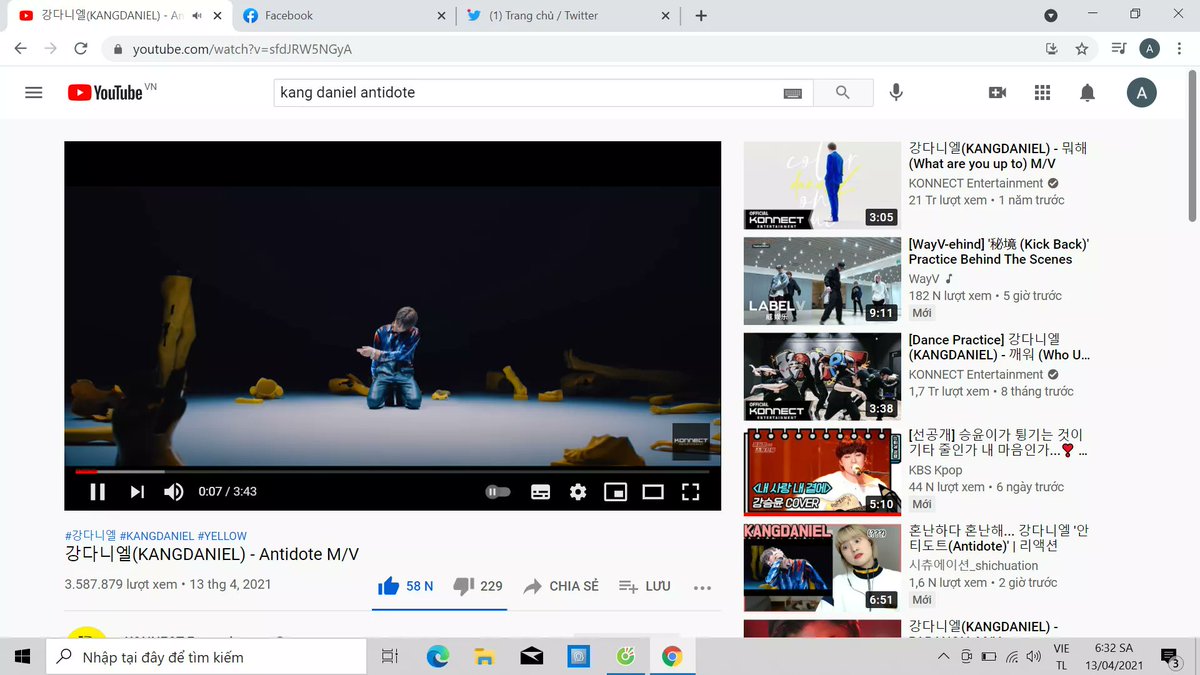Viewport: 1200px width, 675px height.
Task: Enter full screen mode
Action: [x=690, y=492]
